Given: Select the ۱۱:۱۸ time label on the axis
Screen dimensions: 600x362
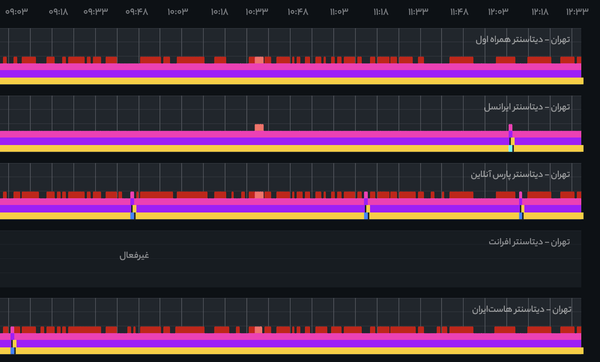Looking at the screenshot, I should coord(381,12).
